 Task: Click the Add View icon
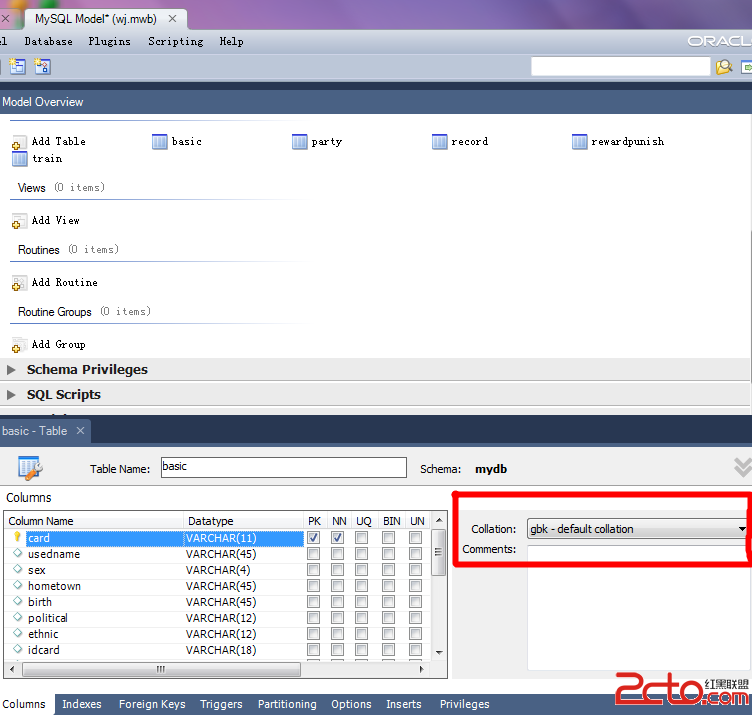pos(19,221)
